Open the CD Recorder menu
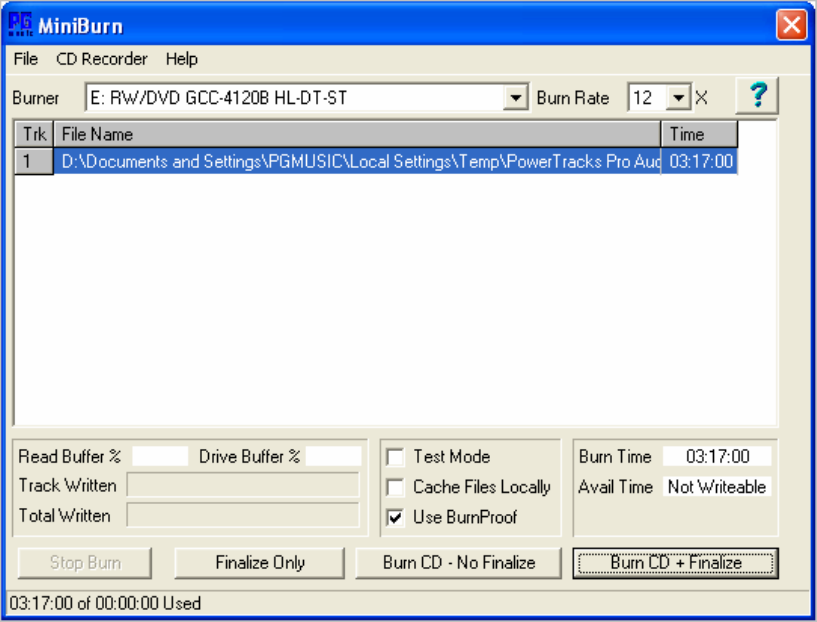 102,59
